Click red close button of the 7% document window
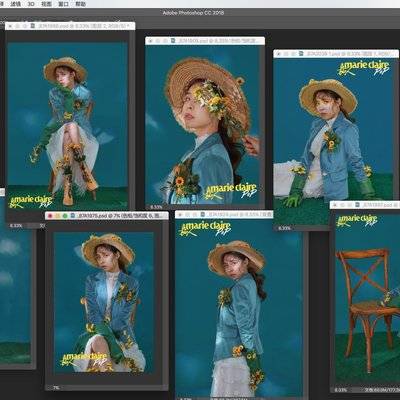Screen dimensions: 400x400 pos(50,216)
